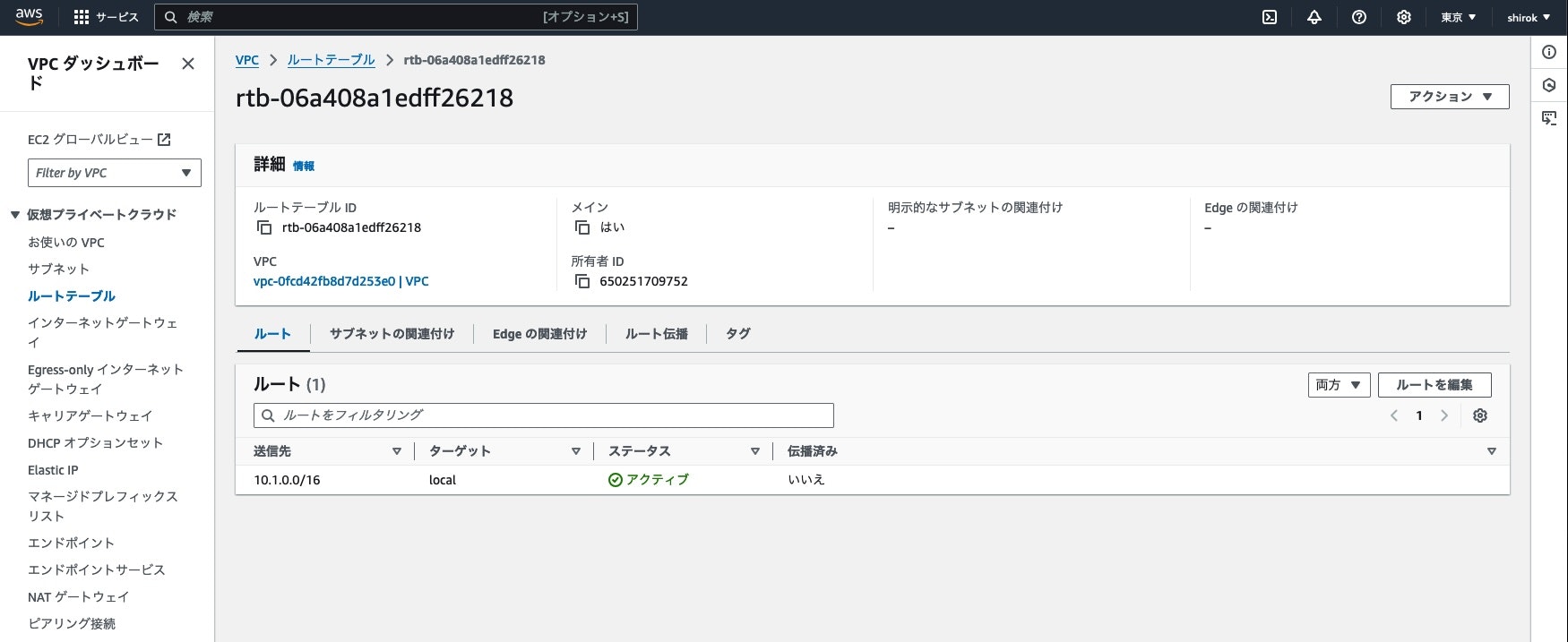Focus the top AWS search field
The height and width of the screenshot is (642, 1568).
click(396, 17)
